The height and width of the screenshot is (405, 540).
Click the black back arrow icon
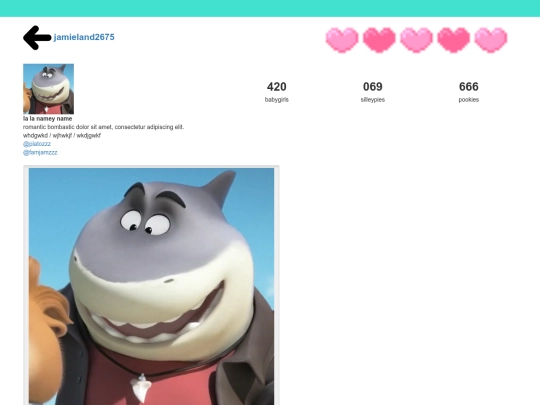pos(37,38)
